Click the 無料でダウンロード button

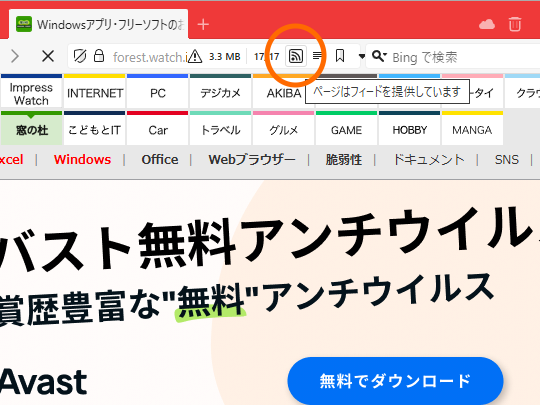click(x=395, y=381)
